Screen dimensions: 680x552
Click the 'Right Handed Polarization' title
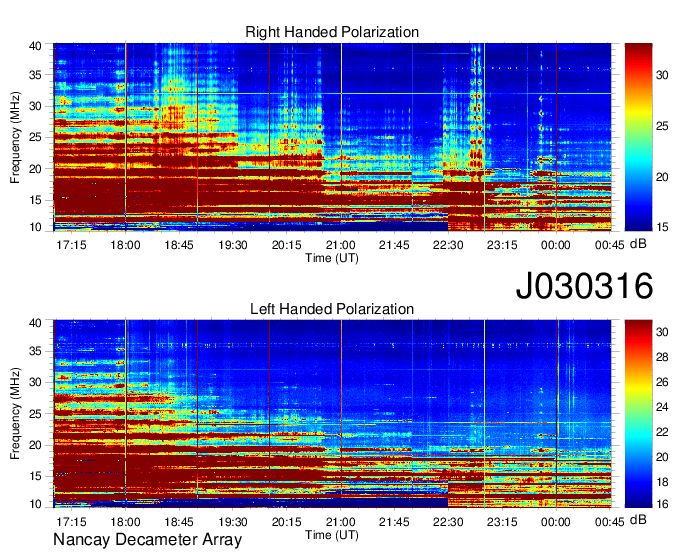point(332,32)
